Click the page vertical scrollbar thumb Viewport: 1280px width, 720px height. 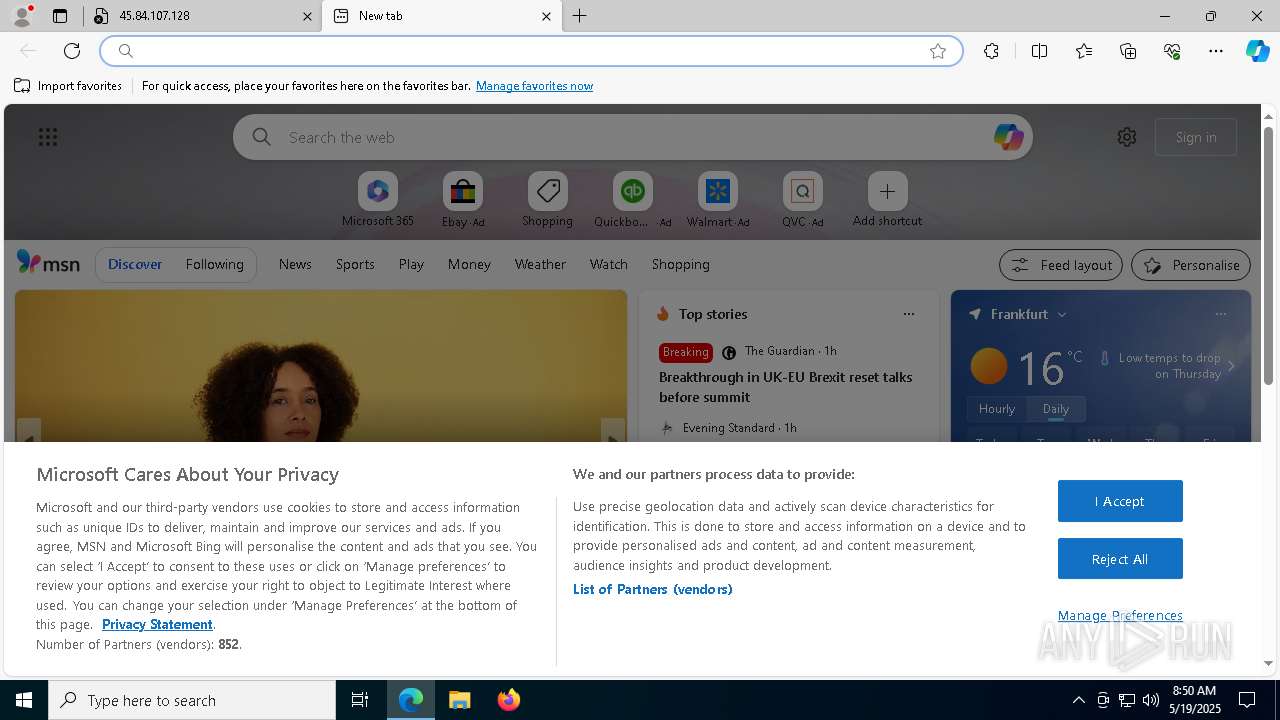pyautogui.click(x=1268, y=255)
